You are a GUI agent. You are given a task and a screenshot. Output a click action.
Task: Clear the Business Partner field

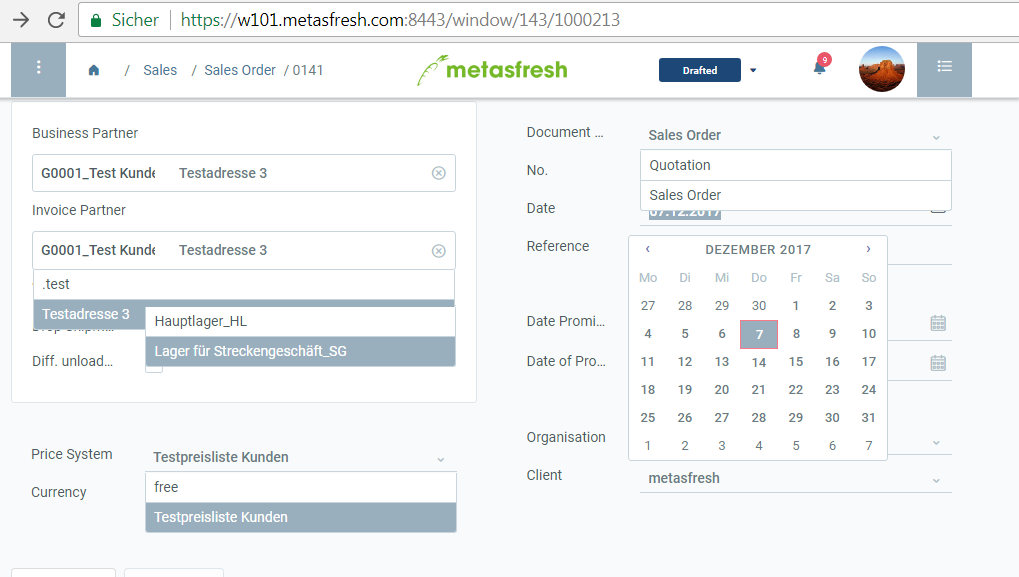[439, 173]
